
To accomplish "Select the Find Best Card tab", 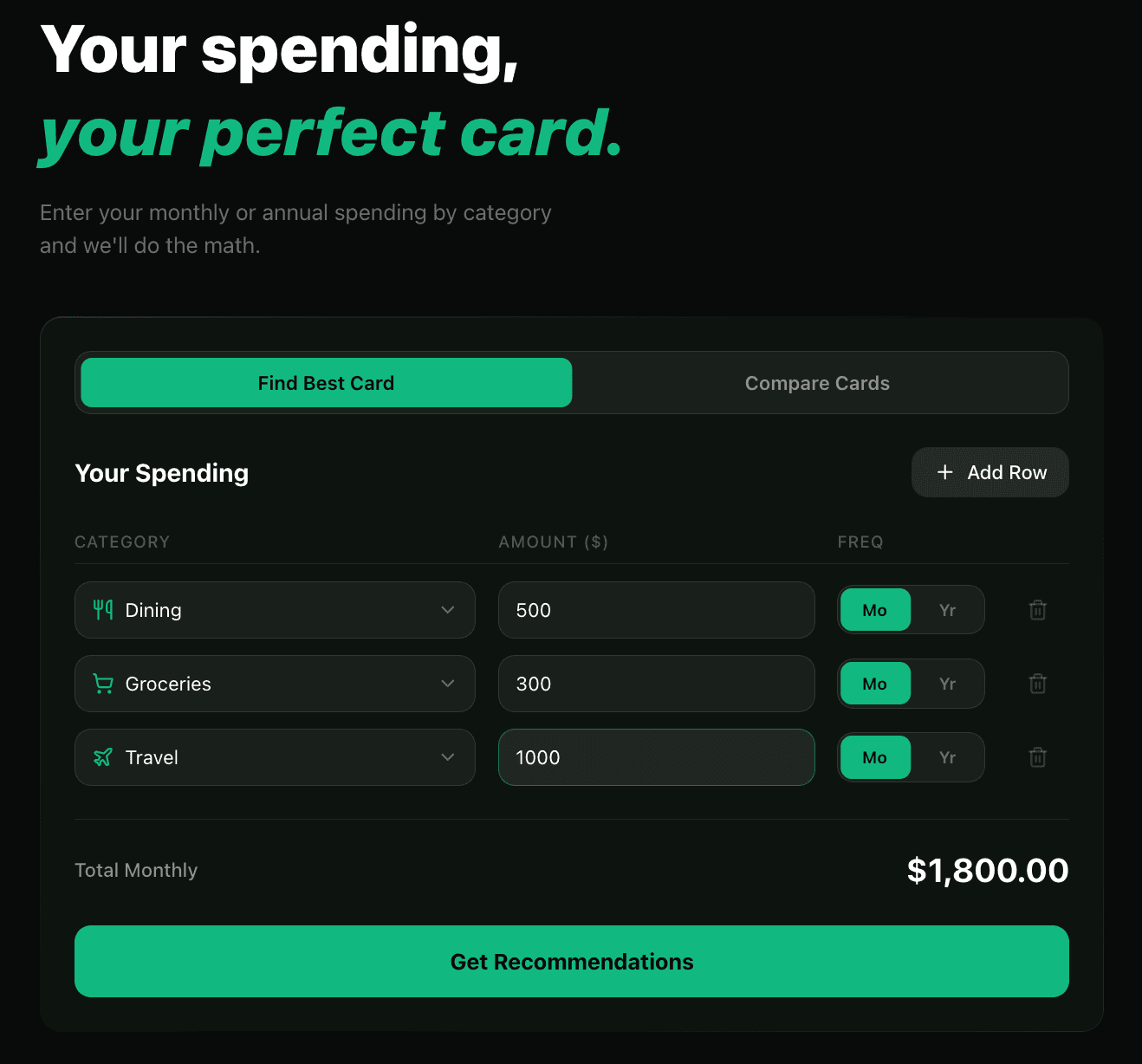I will [x=326, y=383].
